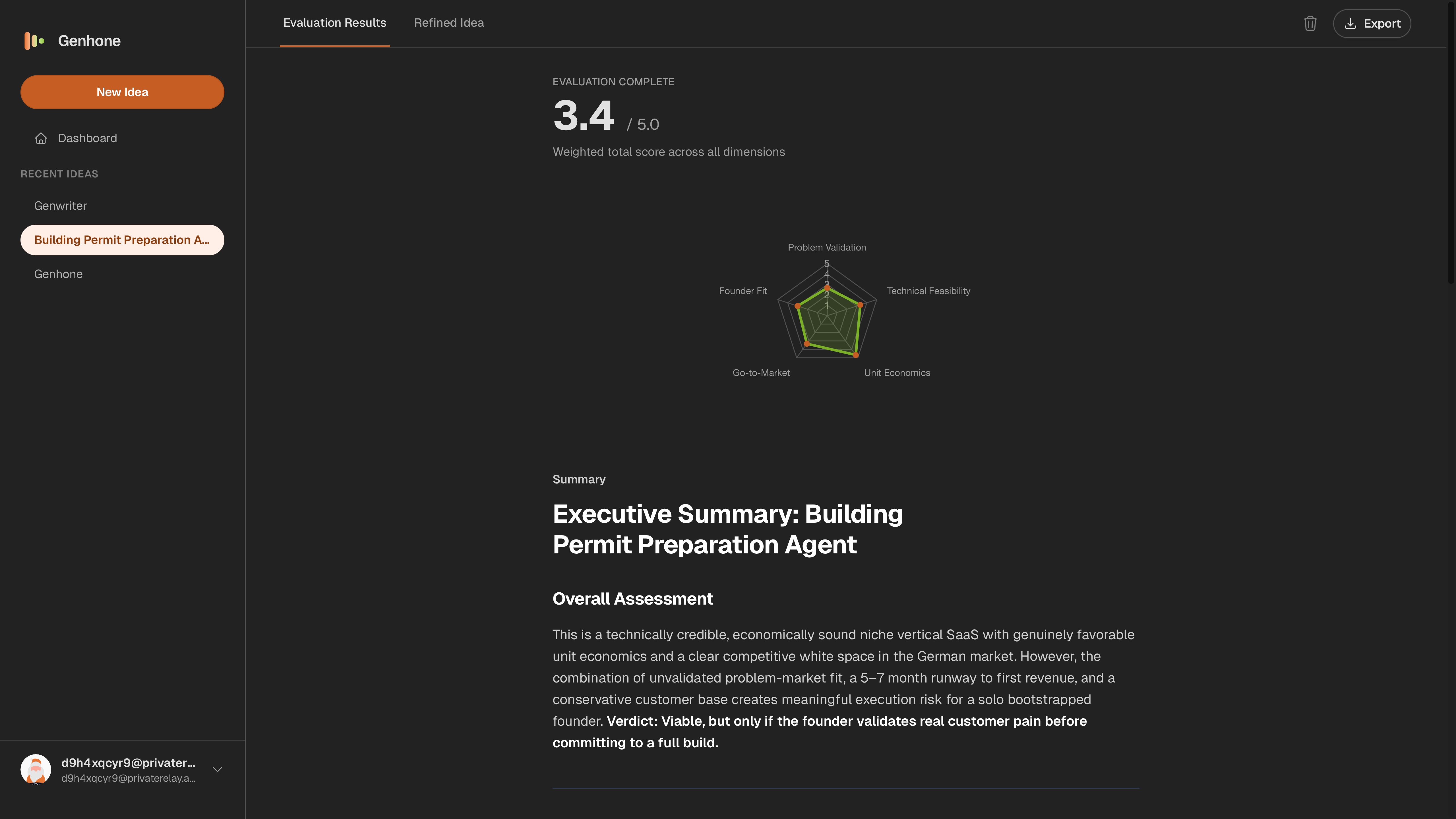Open the Dashboard page
Screen dimensions: 1456x819
(x=87, y=138)
